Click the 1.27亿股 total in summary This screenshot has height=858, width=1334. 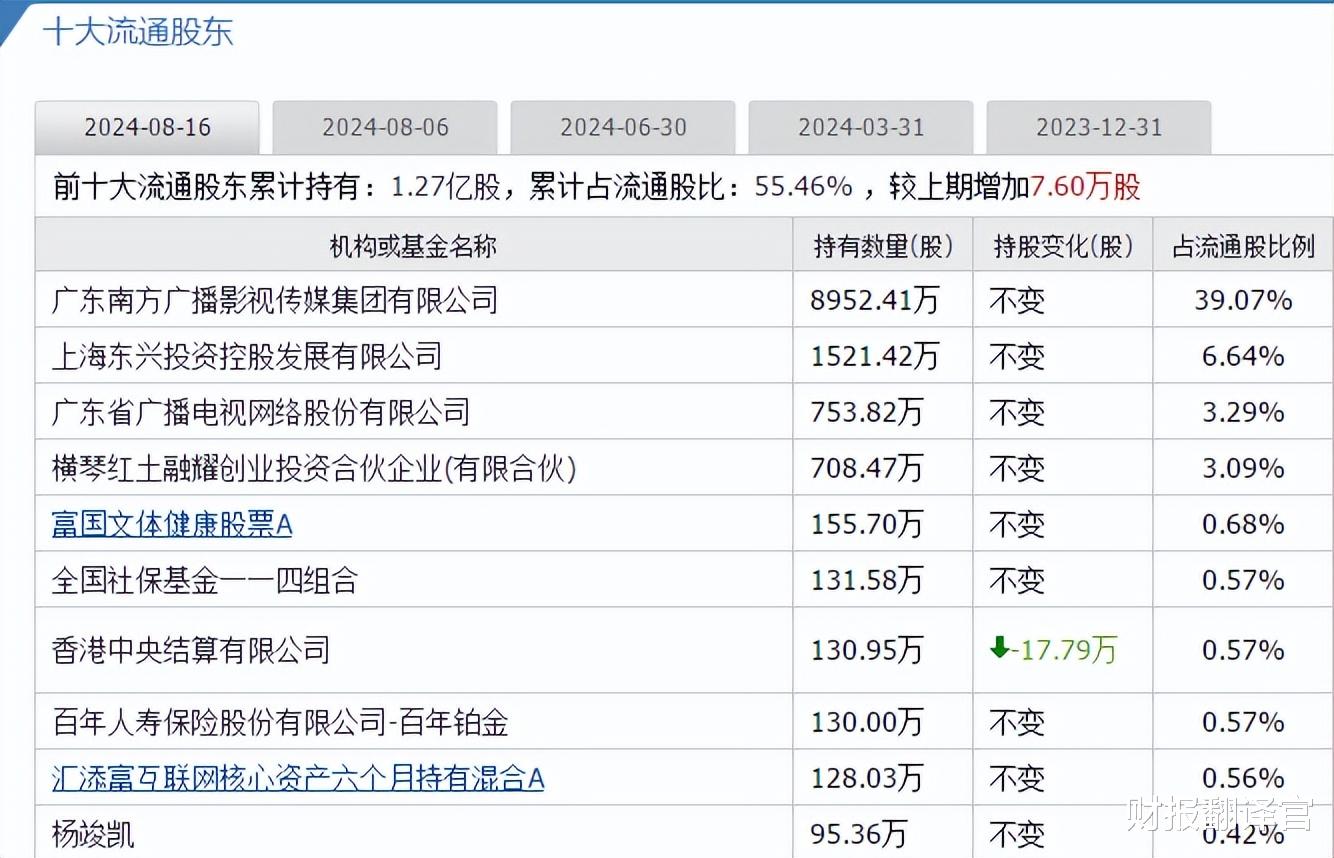tap(444, 186)
